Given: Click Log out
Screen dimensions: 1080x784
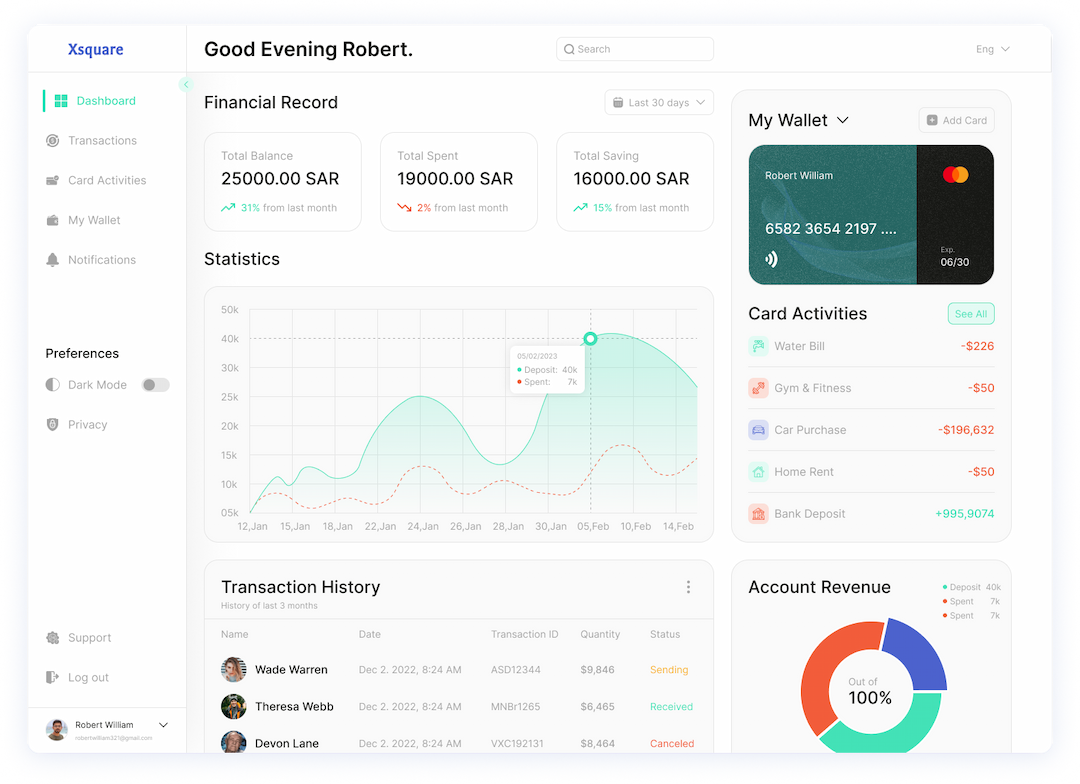Looking at the screenshot, I should (88, 677).
